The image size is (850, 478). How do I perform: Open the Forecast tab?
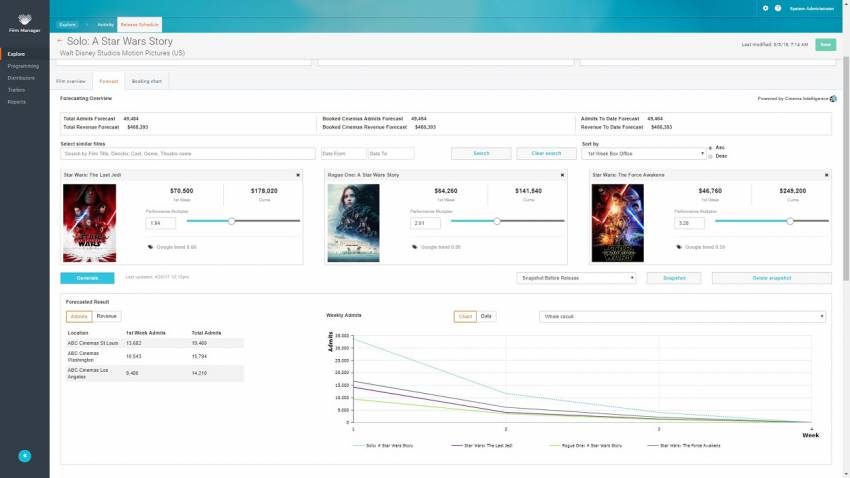tap(108, 81)
